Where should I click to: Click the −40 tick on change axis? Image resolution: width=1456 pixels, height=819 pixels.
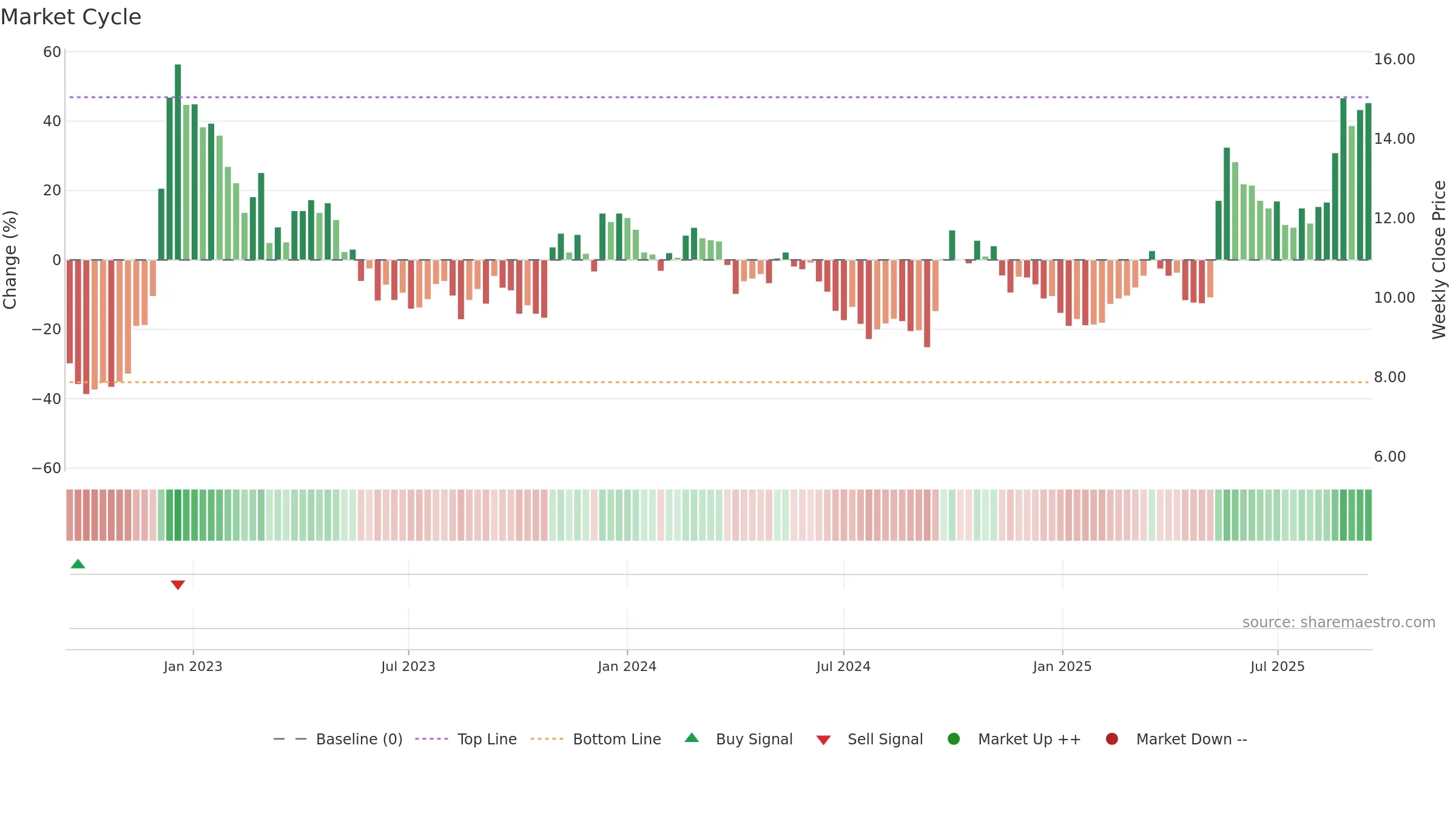tap(47, 399)
